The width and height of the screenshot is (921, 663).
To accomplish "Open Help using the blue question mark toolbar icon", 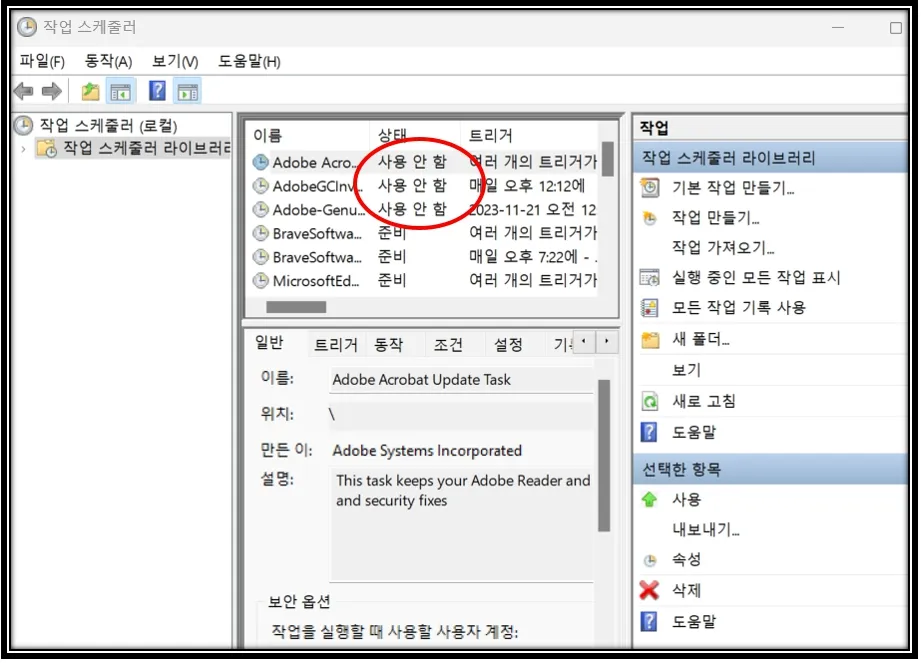I will click(x=156, y=88).
